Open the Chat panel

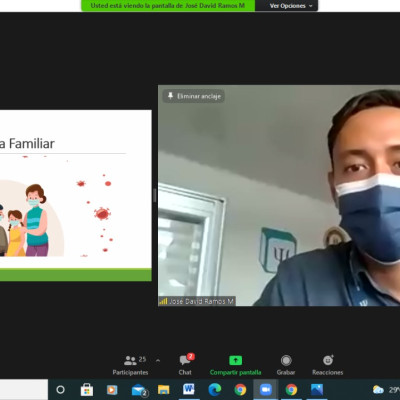pyautogui.click(x=186, y=365)
